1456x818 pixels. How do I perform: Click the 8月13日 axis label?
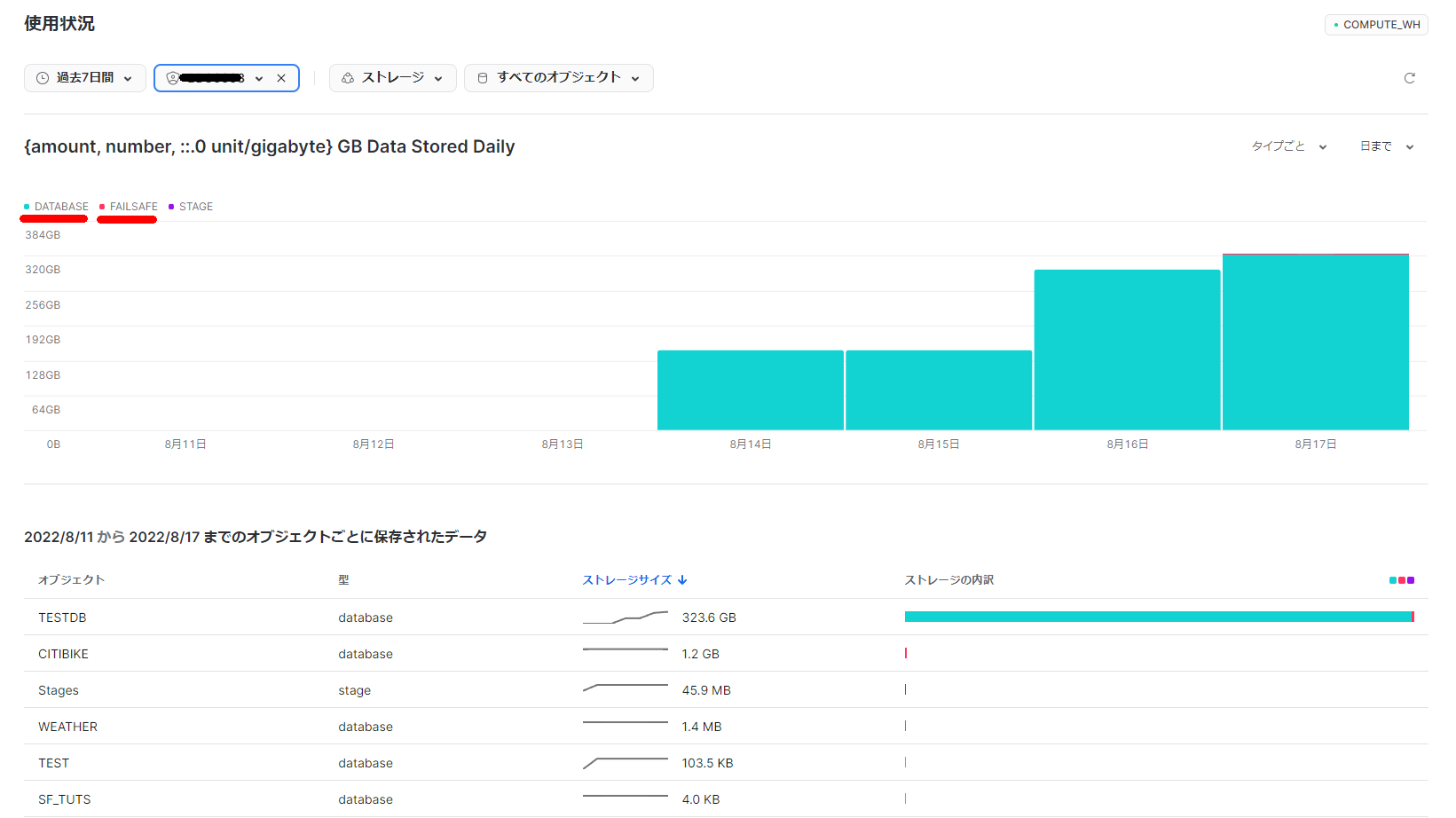tap(563, 444)
